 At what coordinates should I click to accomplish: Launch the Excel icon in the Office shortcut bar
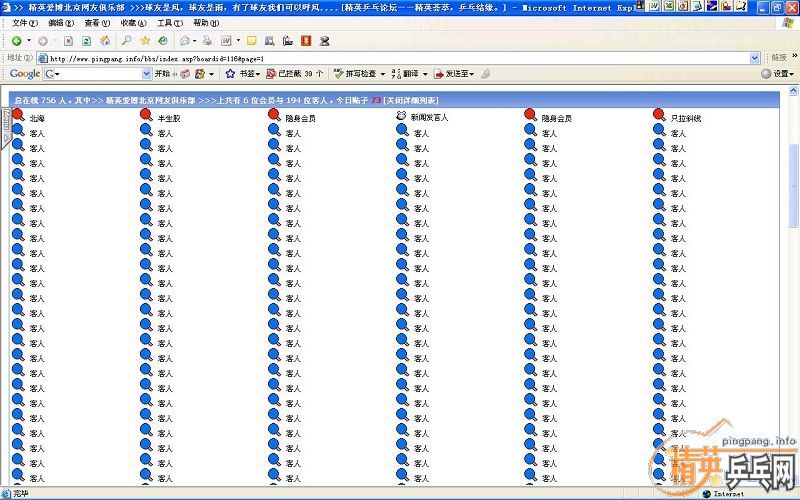[x=669, y=6]
